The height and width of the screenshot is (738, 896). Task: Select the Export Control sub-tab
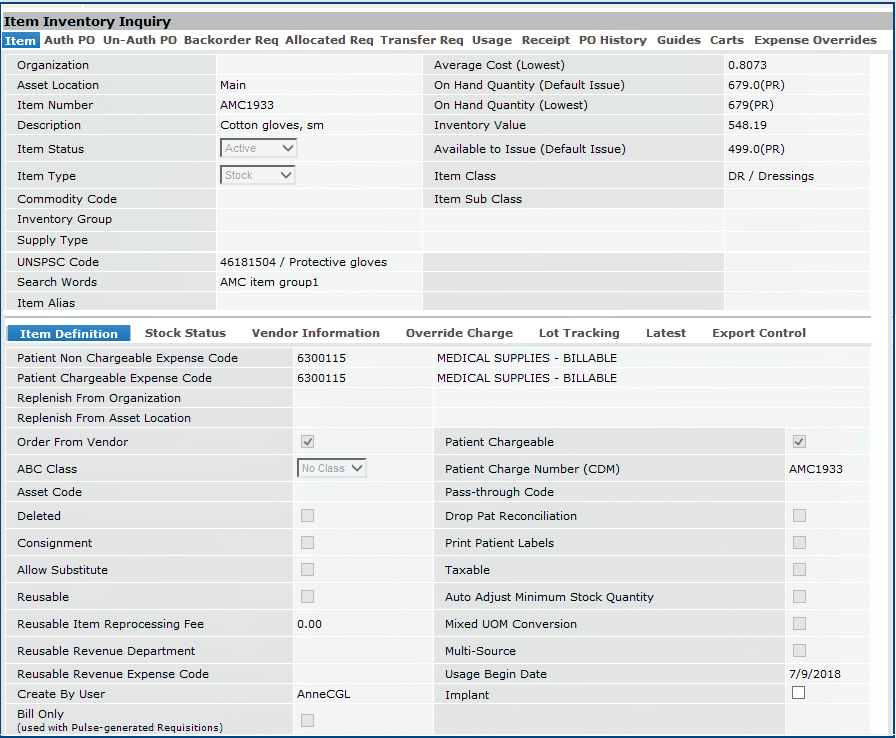(x=758, y=333)
